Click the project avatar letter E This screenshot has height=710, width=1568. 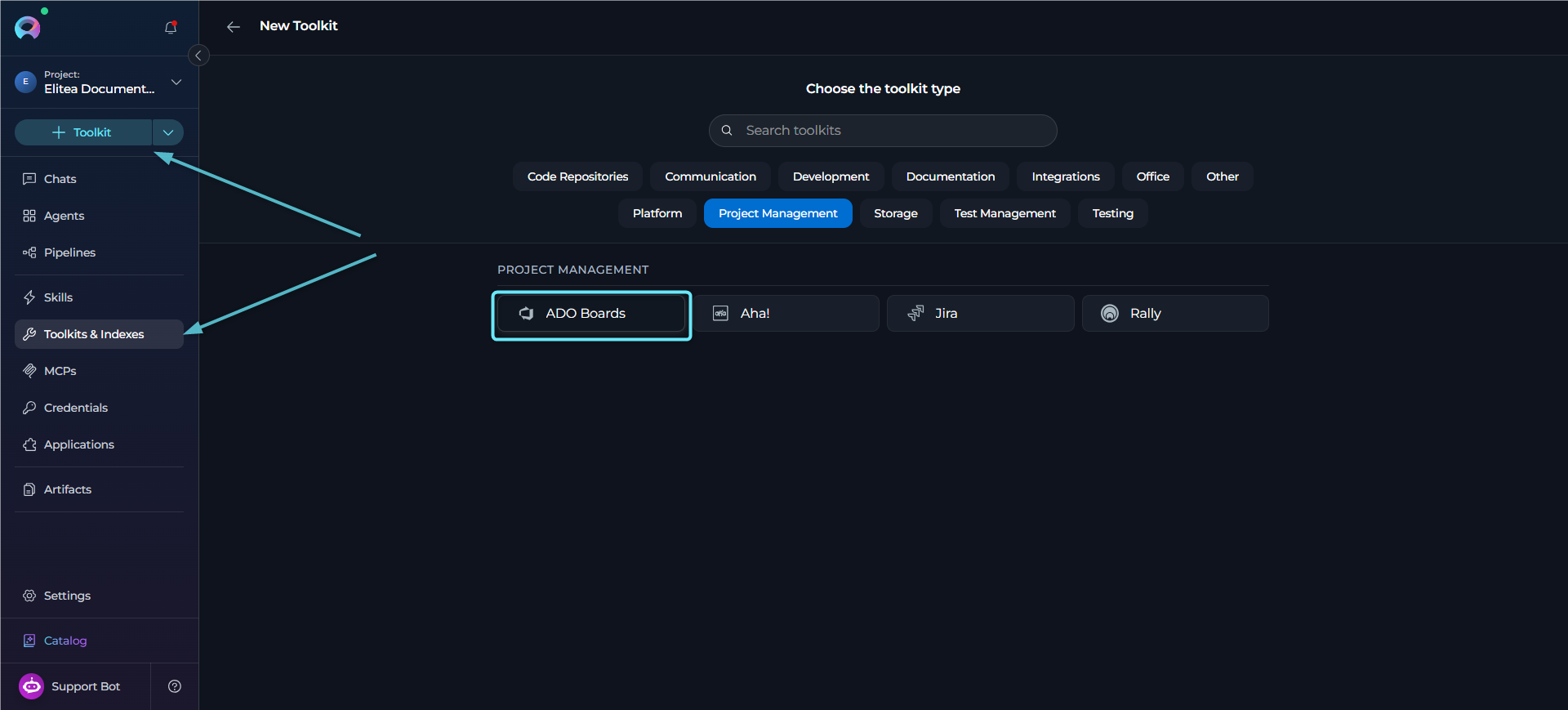pos(25,82)
